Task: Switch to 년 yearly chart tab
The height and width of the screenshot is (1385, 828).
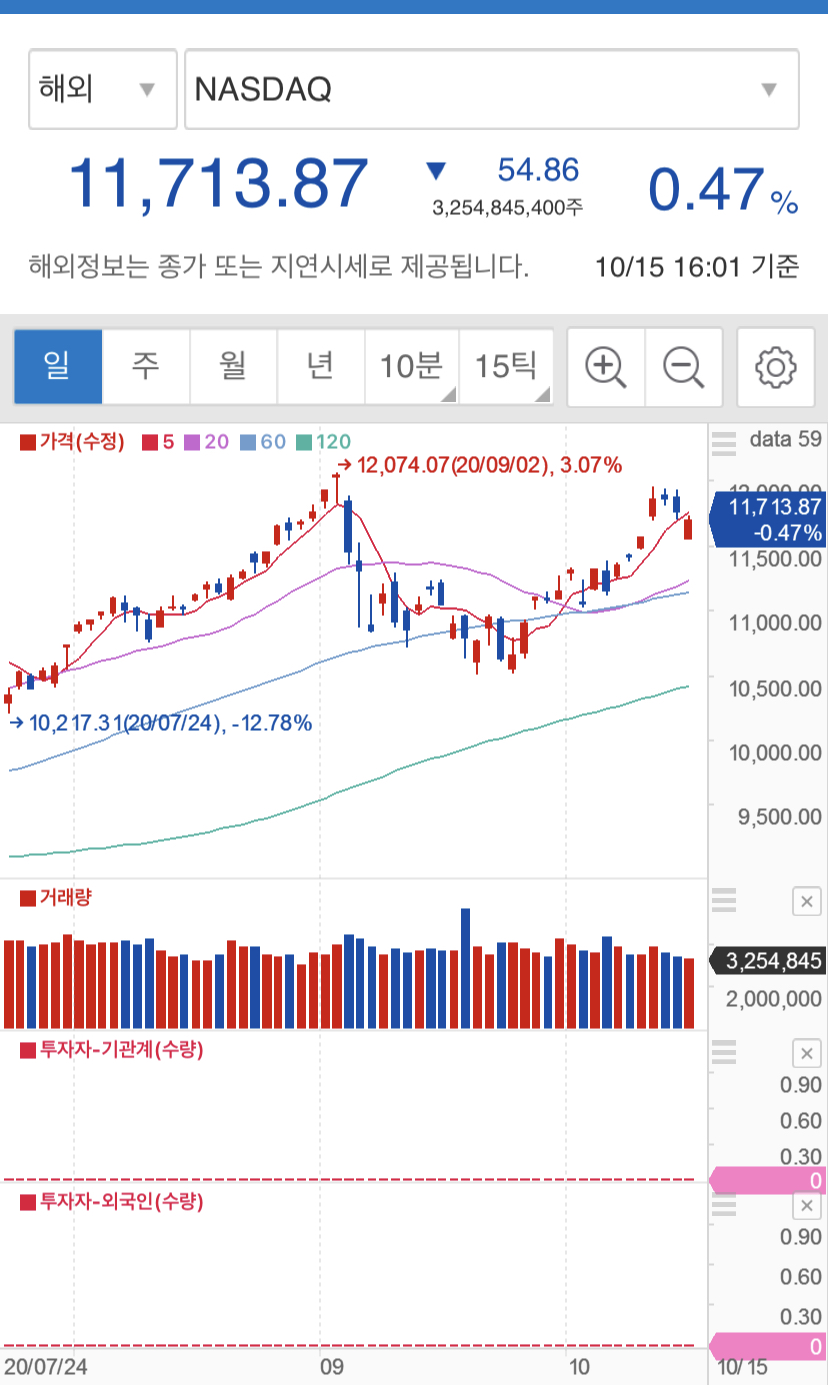Action: click(320, 366)
